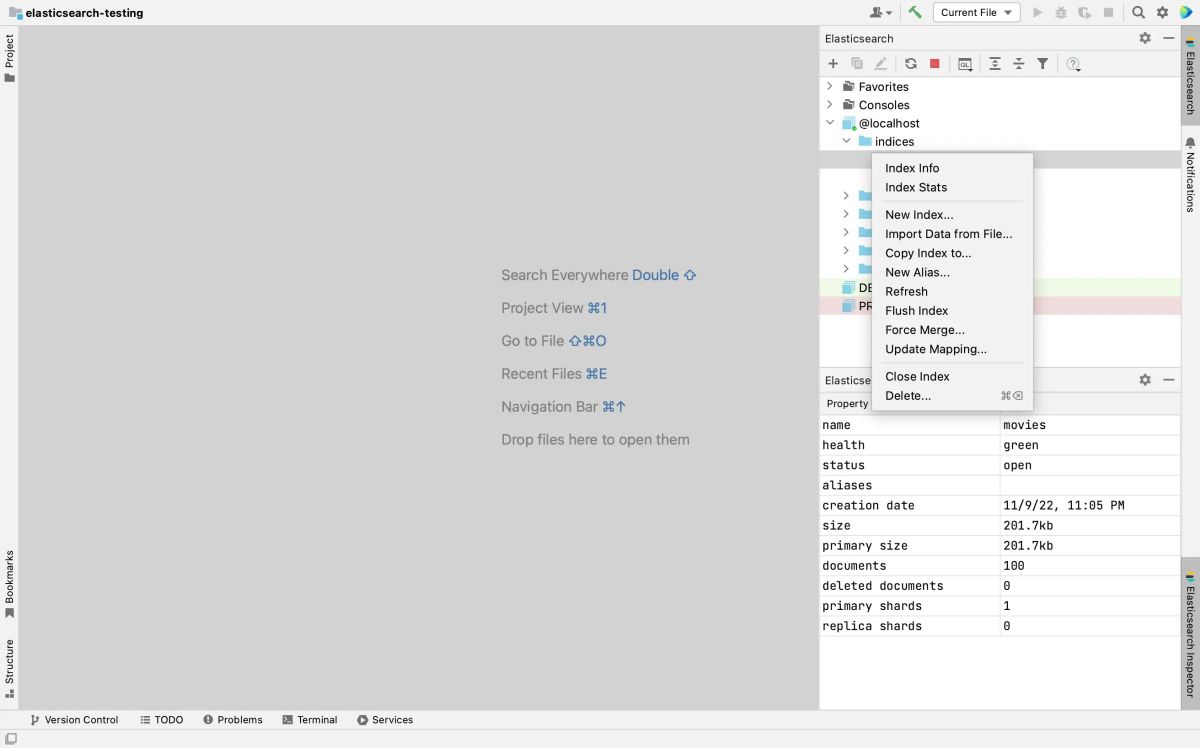The height and width of the screenshot is (748, 1200).
Task: Choose Copy Index to... menu entry
Action: (953, 253)
